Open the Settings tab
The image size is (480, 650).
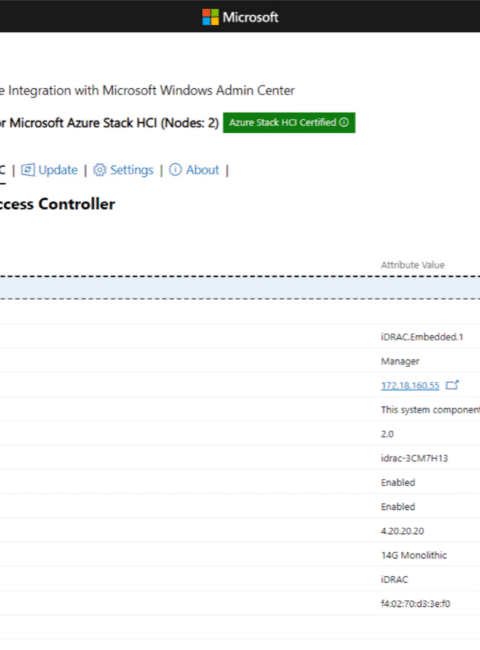pyautogui.click(x=123, y=170)
